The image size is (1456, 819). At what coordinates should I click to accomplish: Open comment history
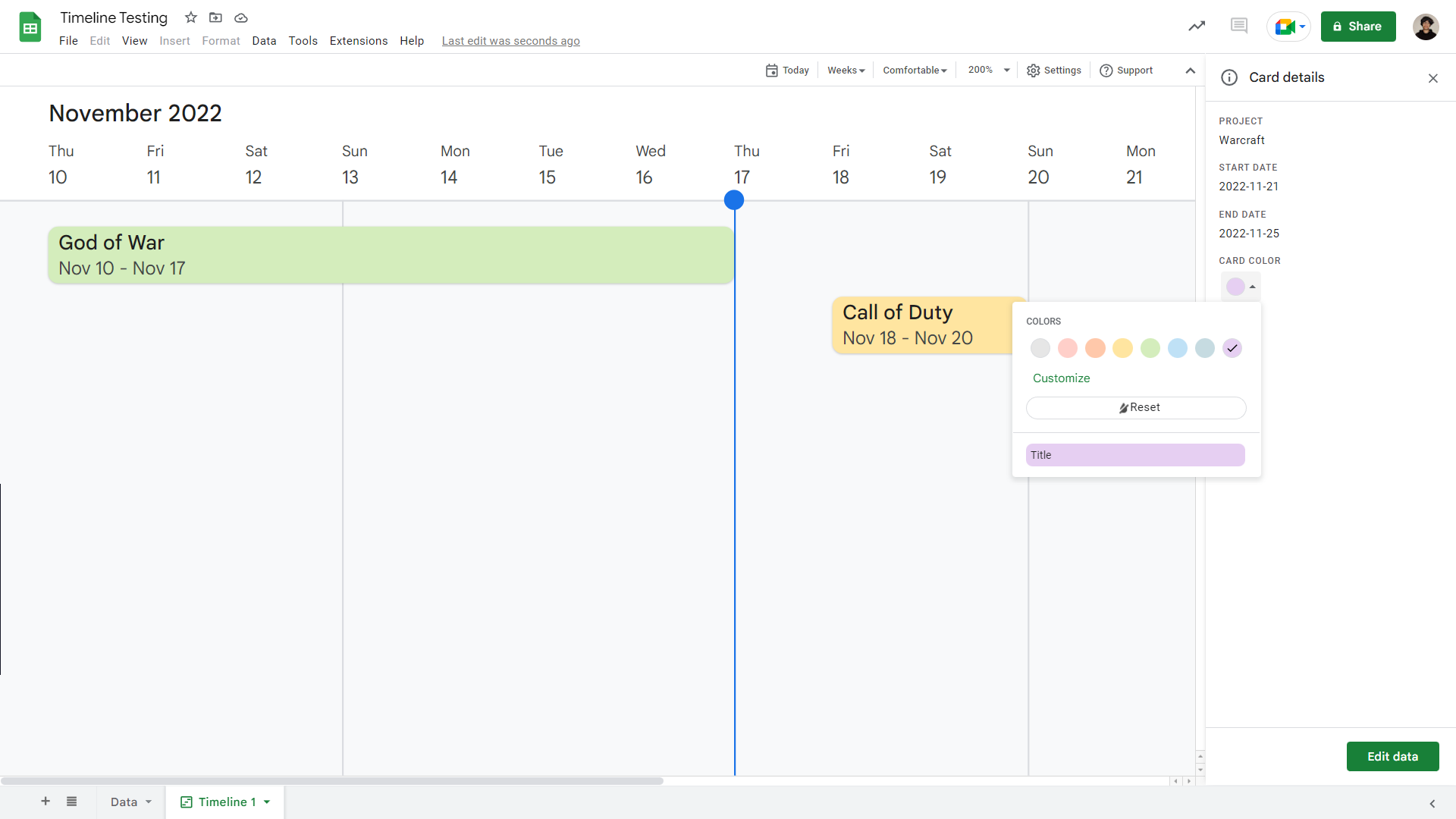pyautogui.click(x=1239, y=25)
